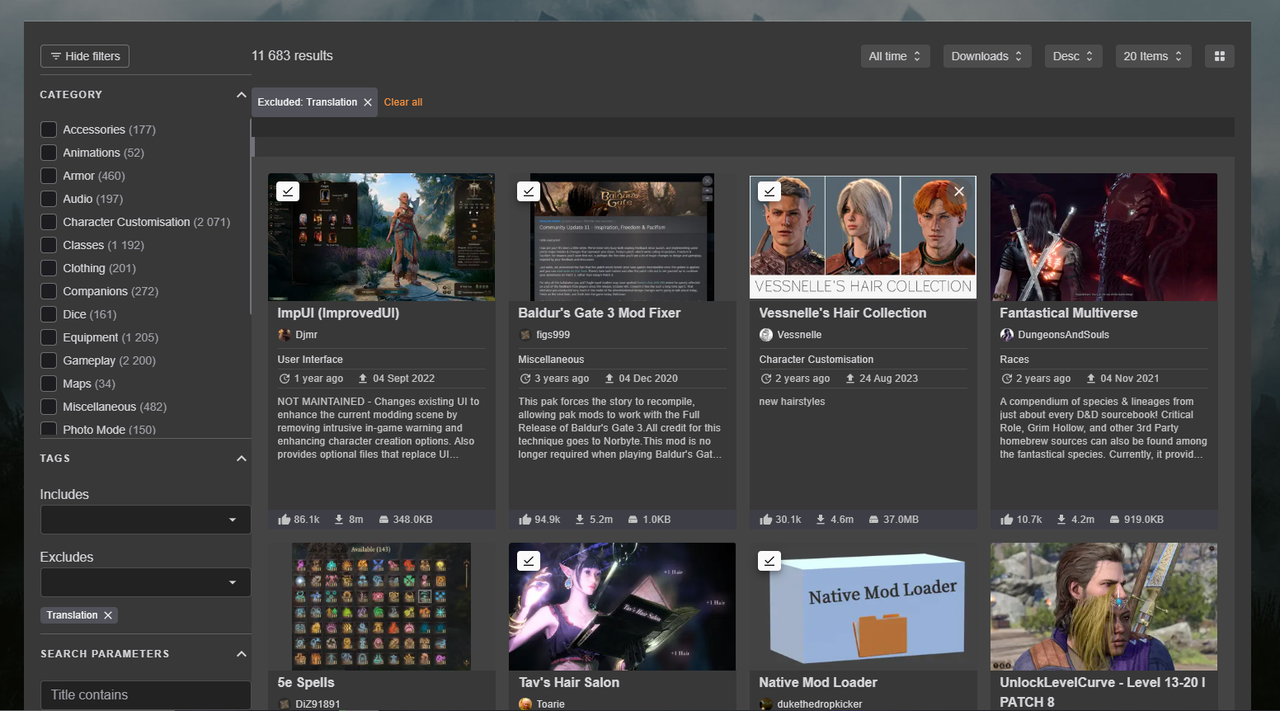The height and width of the screenshot is (711, 1280).
Task: Open the 5e Spells thumbnail image
Action: tap(381, 607)
